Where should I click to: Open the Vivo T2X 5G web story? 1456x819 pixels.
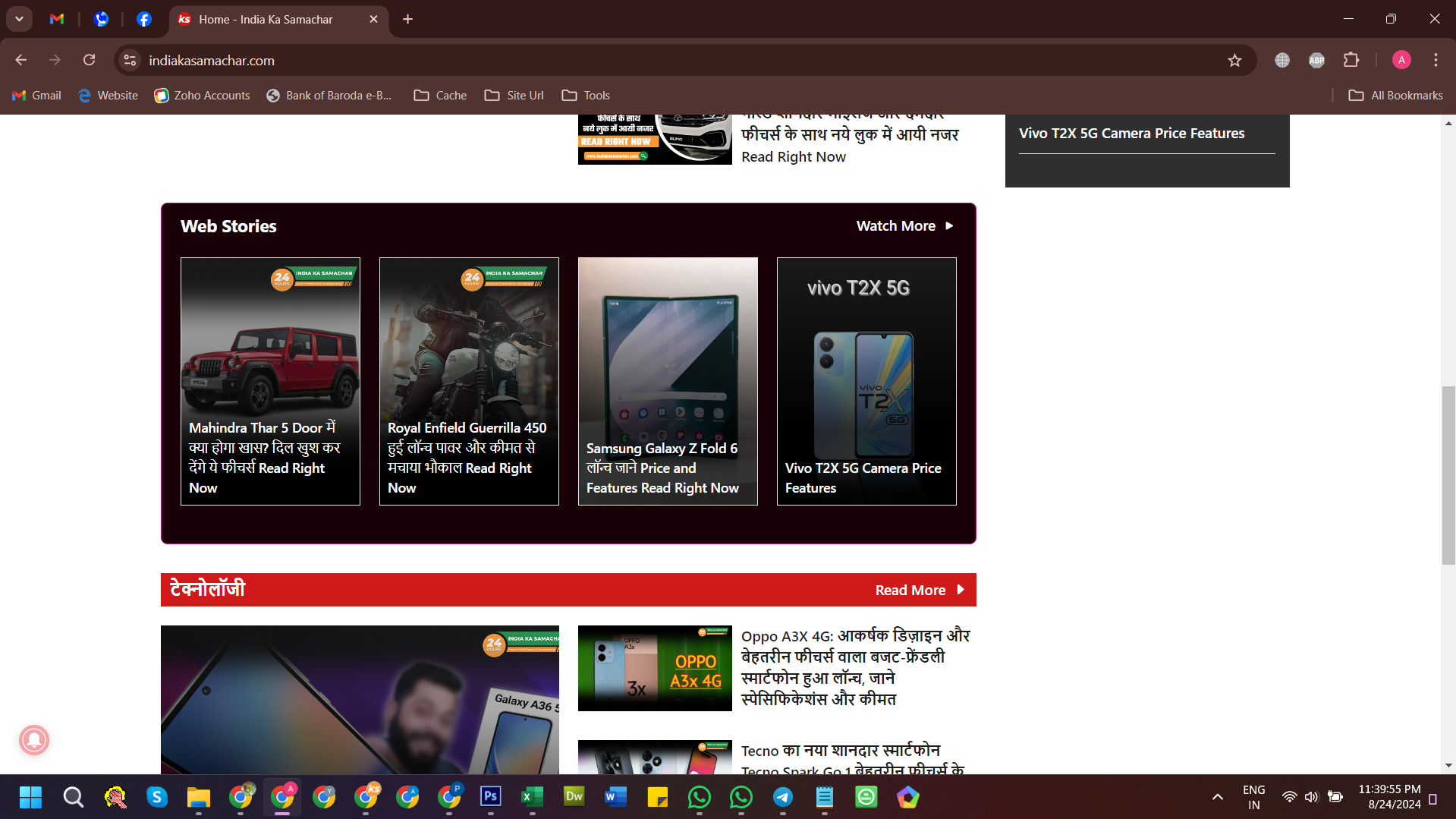point(866,381)
